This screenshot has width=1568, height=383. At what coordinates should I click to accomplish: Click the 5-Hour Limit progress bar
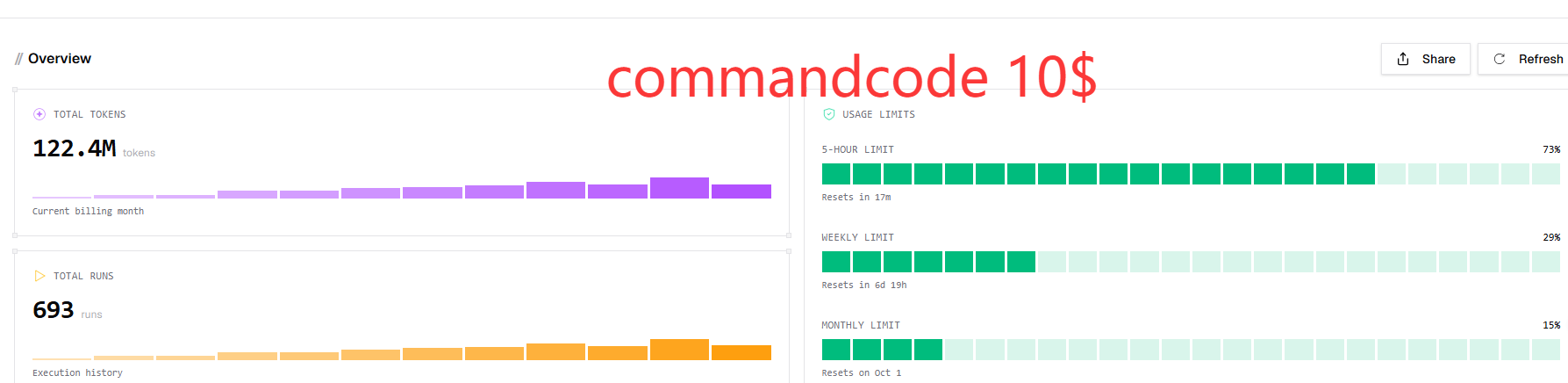coord(1191,174)
